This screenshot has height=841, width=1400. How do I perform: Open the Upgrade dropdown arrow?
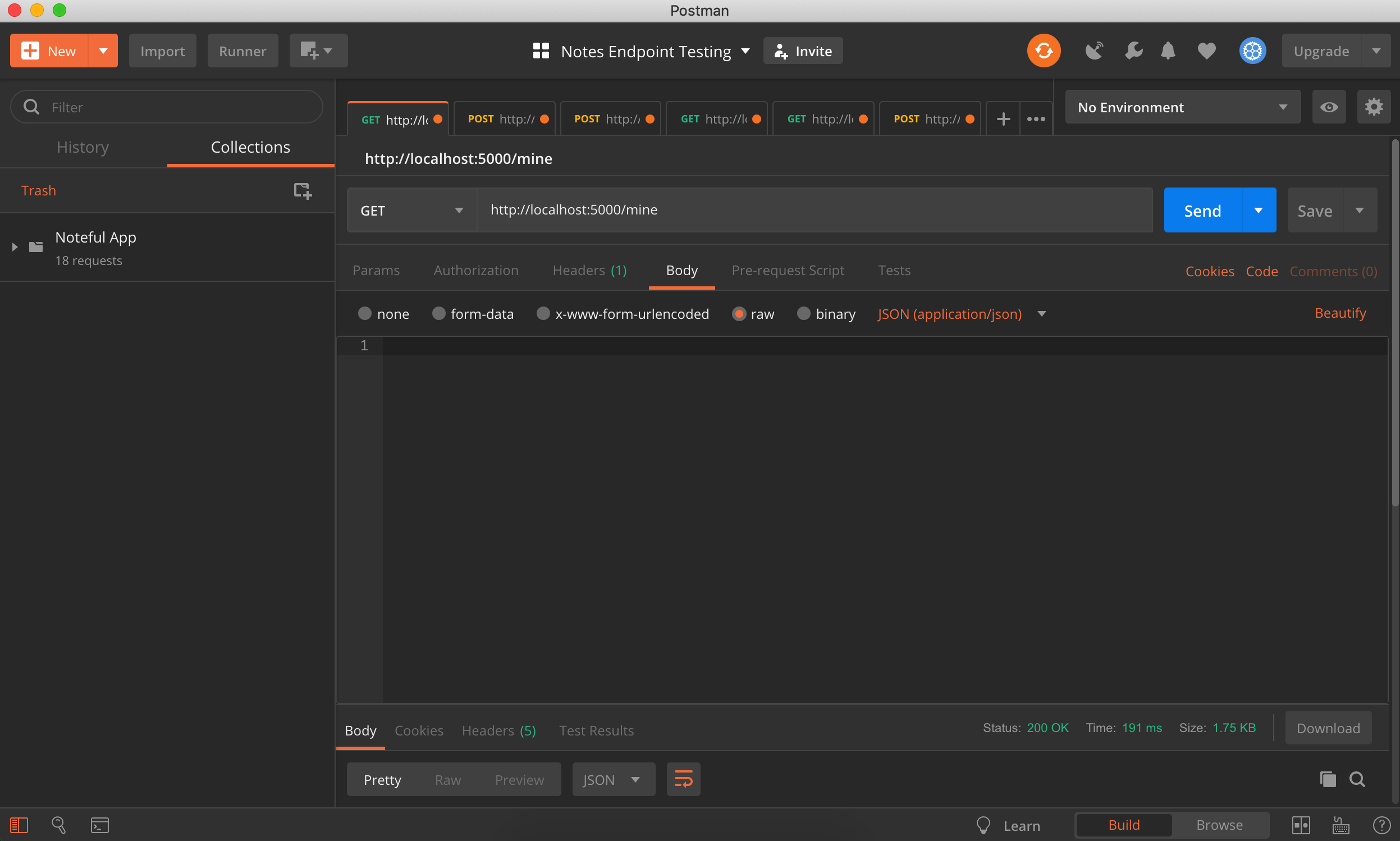(x=1376, y=51)
